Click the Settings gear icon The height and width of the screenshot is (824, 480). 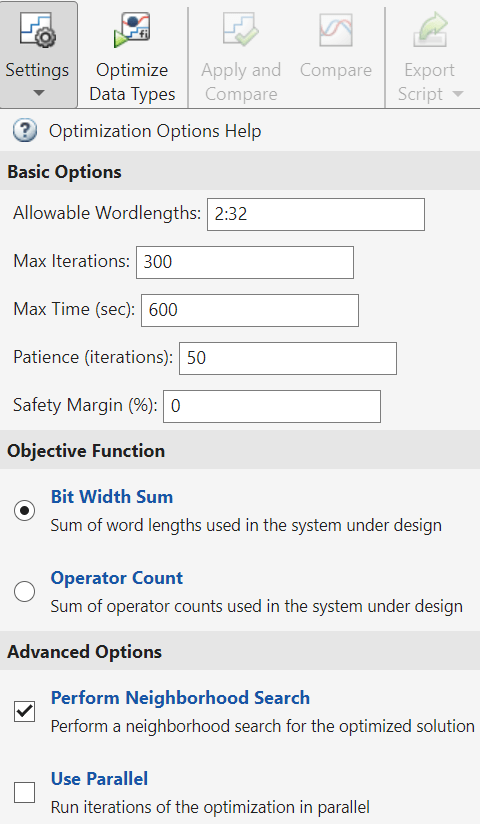tap(37, 30)
